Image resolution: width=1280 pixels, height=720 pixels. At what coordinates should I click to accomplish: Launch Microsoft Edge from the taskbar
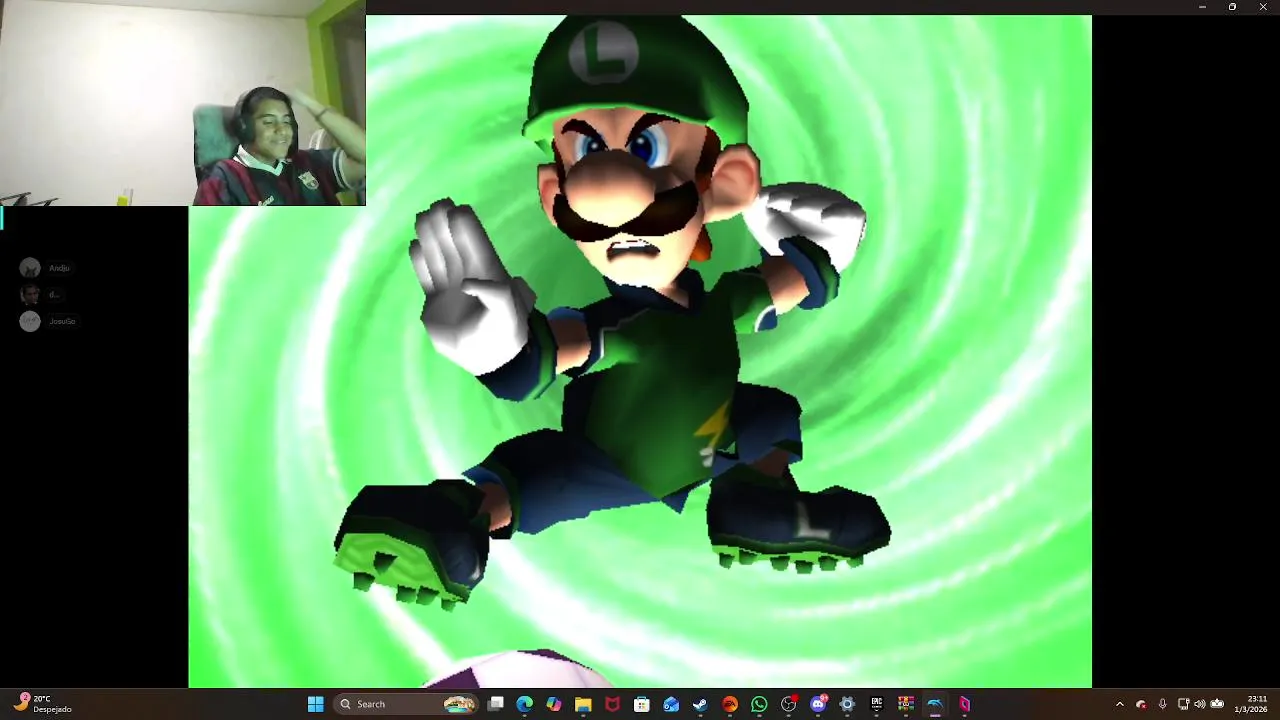tap(525, 704)
